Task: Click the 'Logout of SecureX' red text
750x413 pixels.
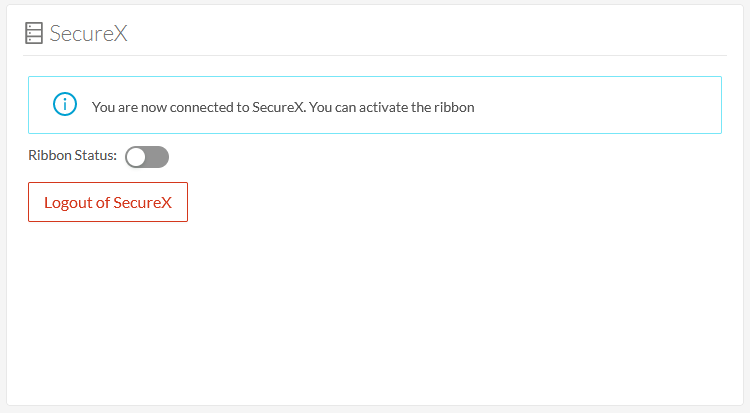Action: [108, 202]
